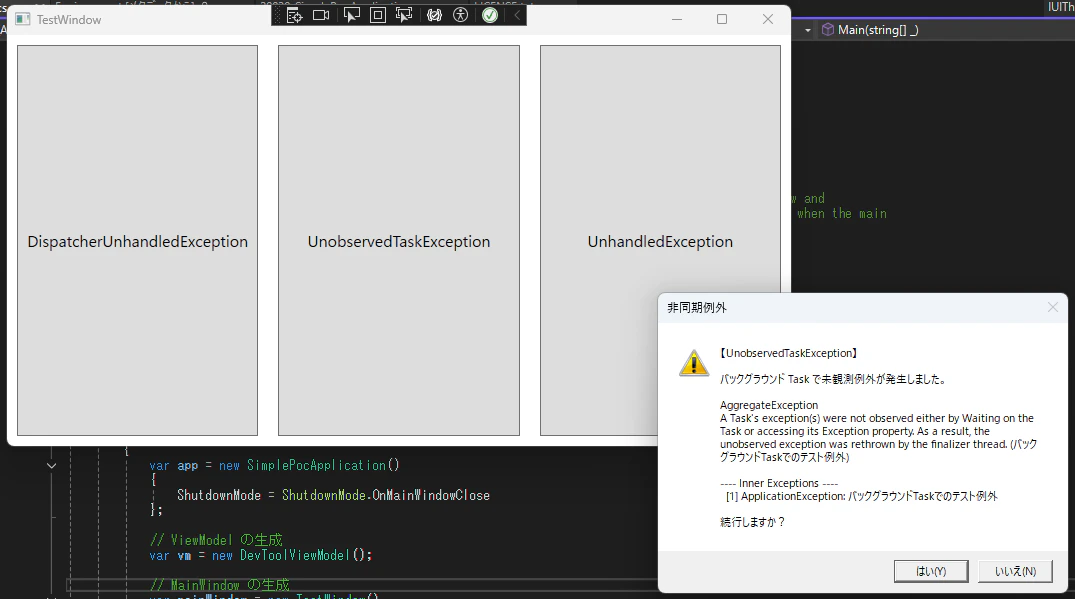This screenshot has width=1075, height=599.
Task: Click 'ShutdownMode.OnMainWindowClose' in the code
Action: [x=386, y=495]
